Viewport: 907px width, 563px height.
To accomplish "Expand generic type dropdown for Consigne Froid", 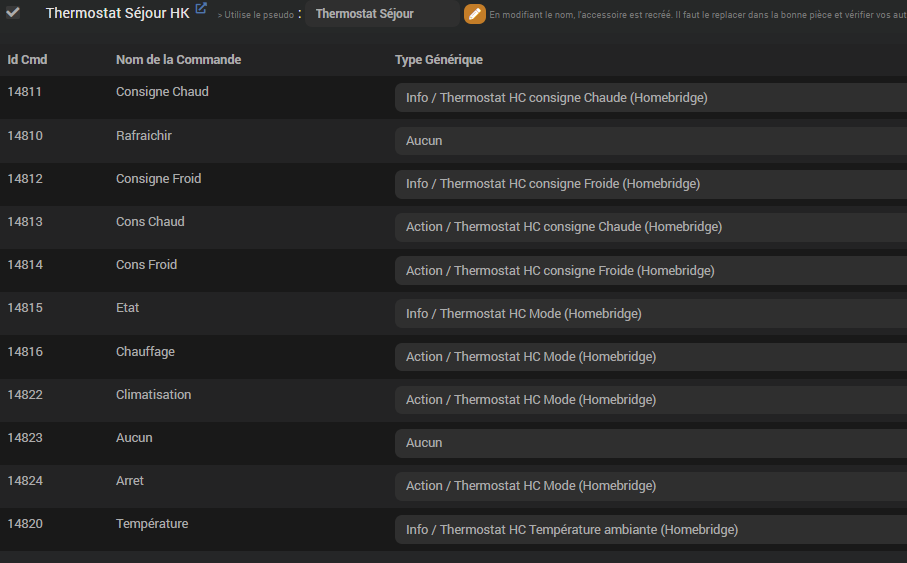I will pos(650,184).
